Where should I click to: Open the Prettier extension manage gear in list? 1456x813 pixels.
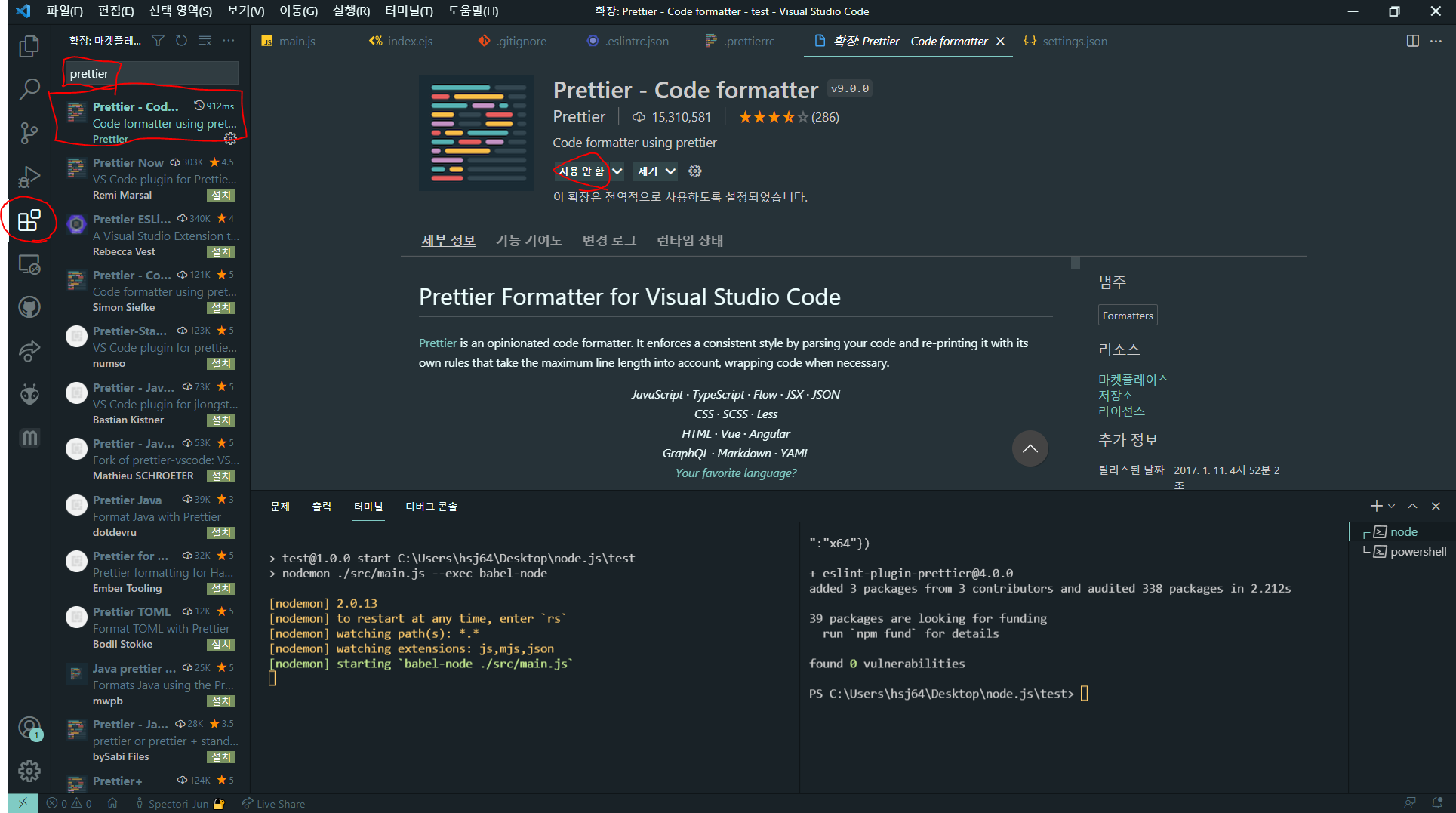point(230,139)
